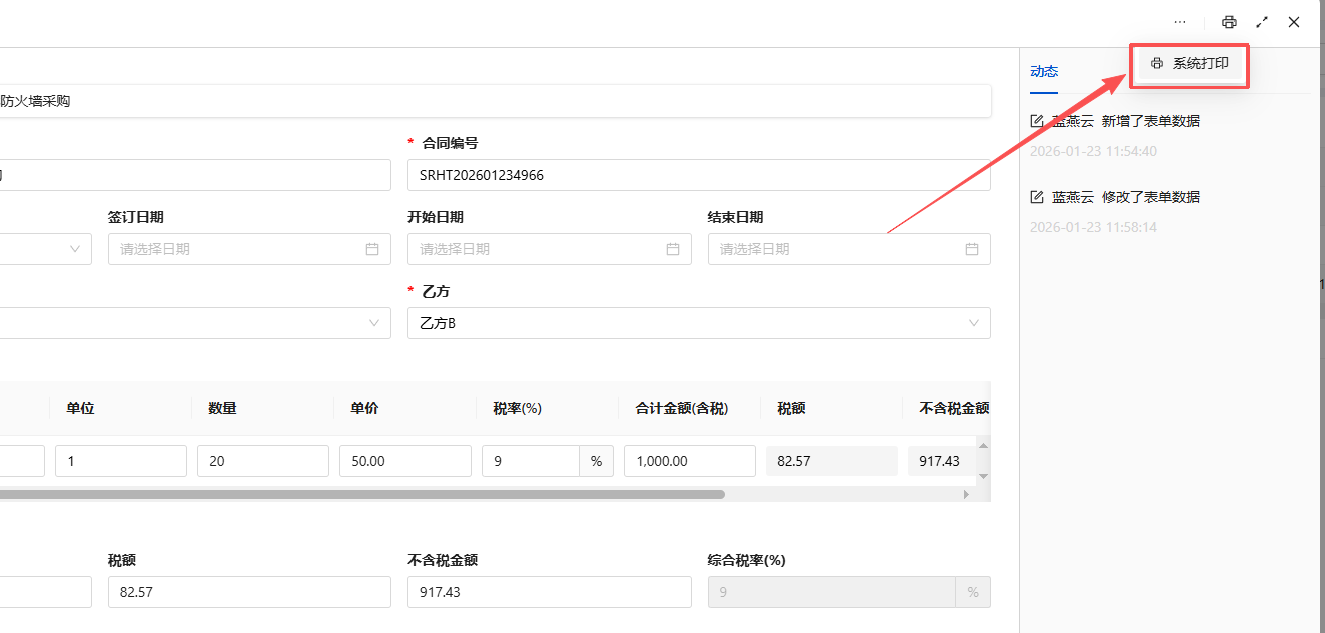Click the edit icon beside 新增了表单数据 entry

click(1036, 119)
